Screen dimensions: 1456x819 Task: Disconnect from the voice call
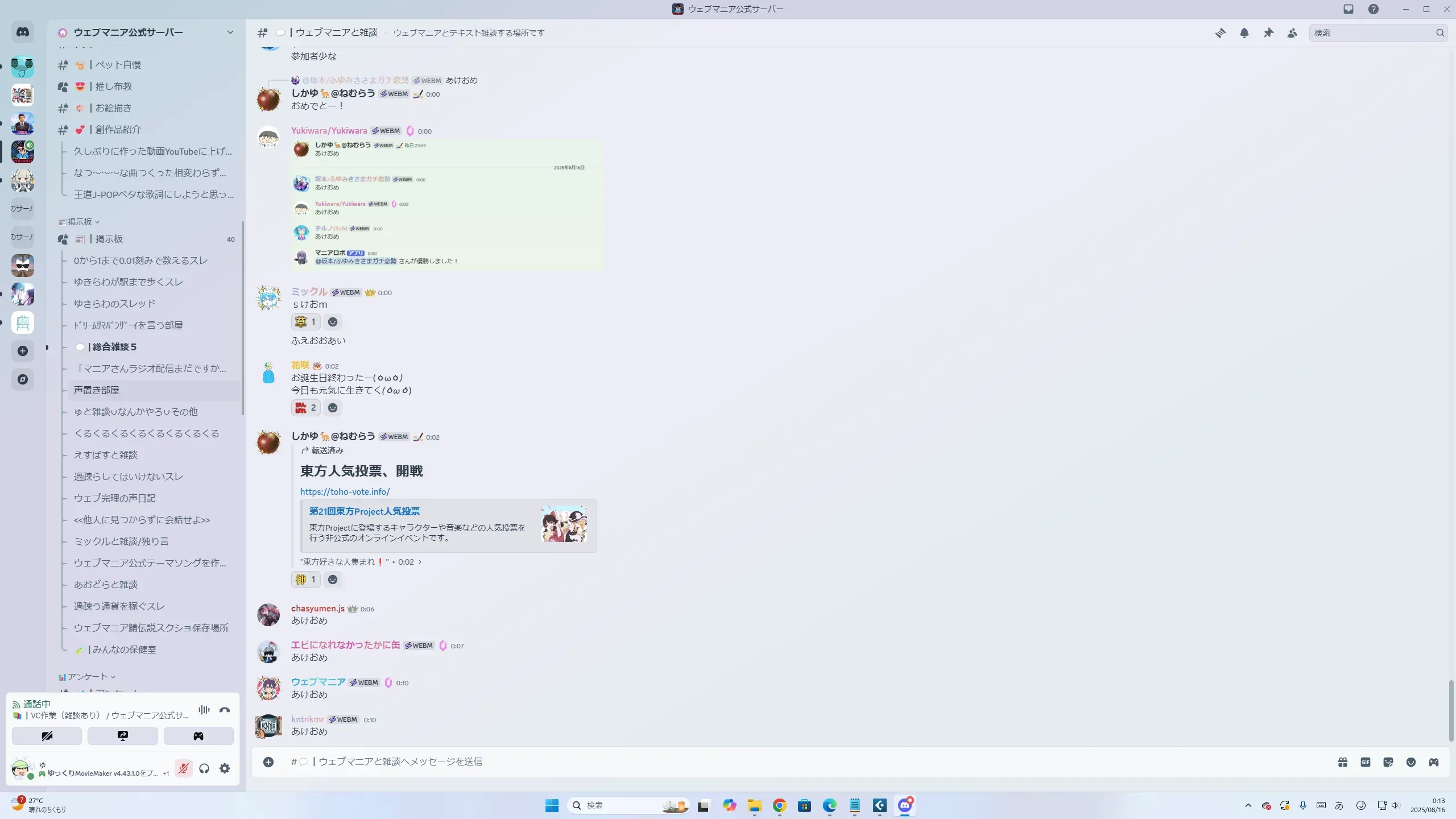(225, 710)
